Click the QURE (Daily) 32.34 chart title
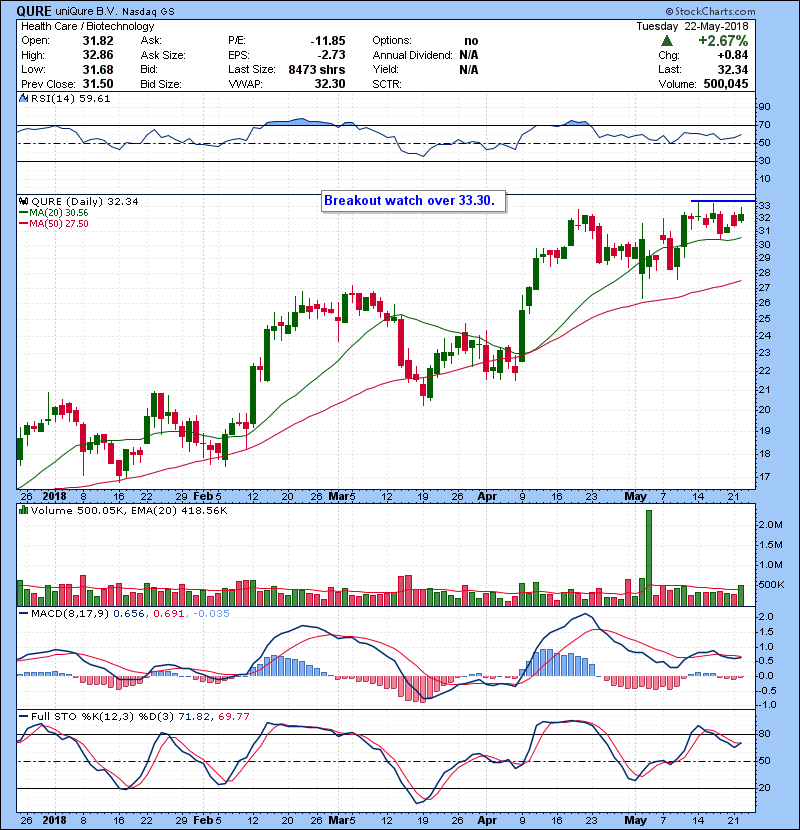This screenshot has height=830, width=800. coord(85,202)
